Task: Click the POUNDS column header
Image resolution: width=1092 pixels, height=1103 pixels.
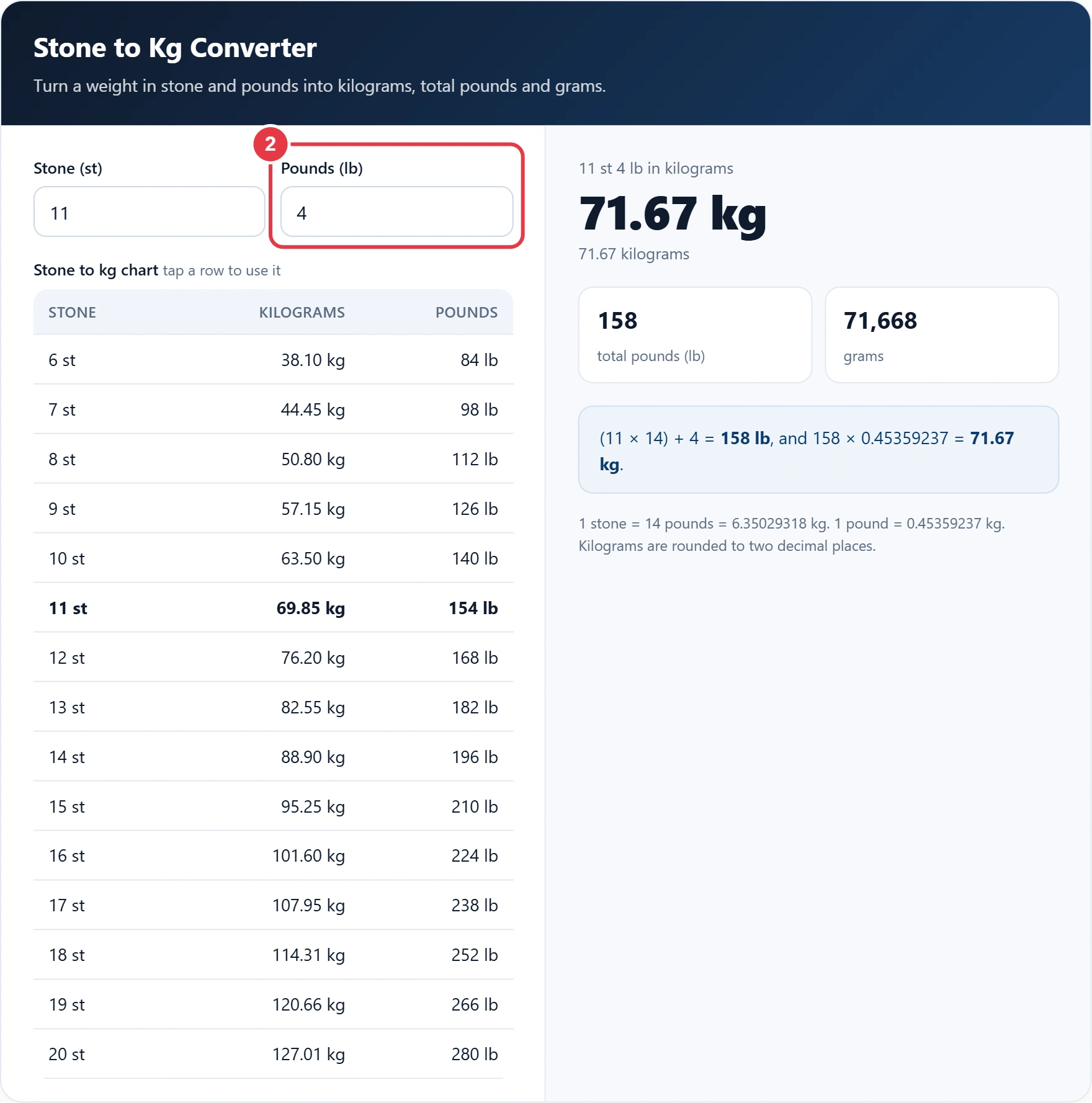Action: pos(467,313)
